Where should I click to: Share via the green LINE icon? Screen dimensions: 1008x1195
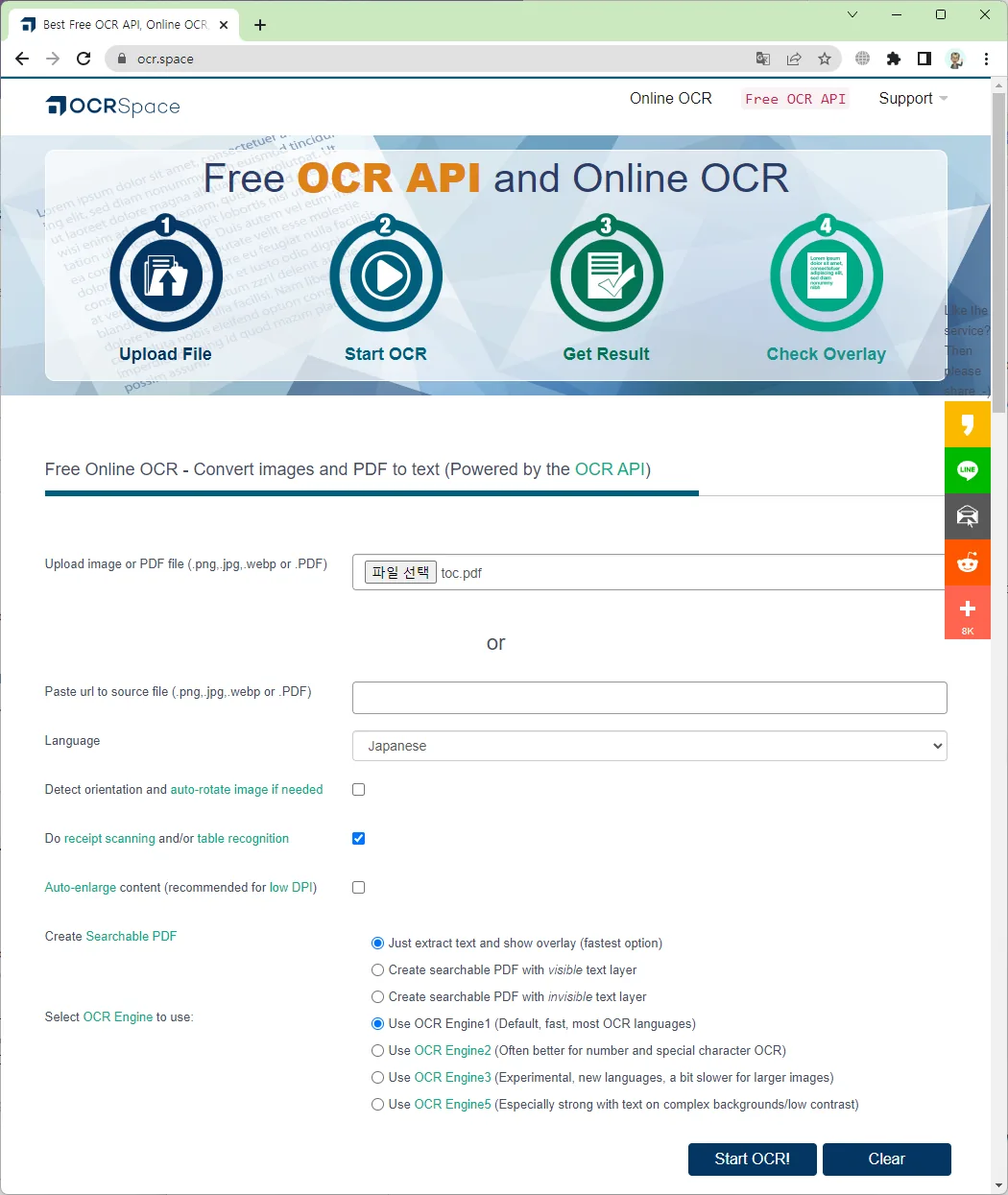968,470
